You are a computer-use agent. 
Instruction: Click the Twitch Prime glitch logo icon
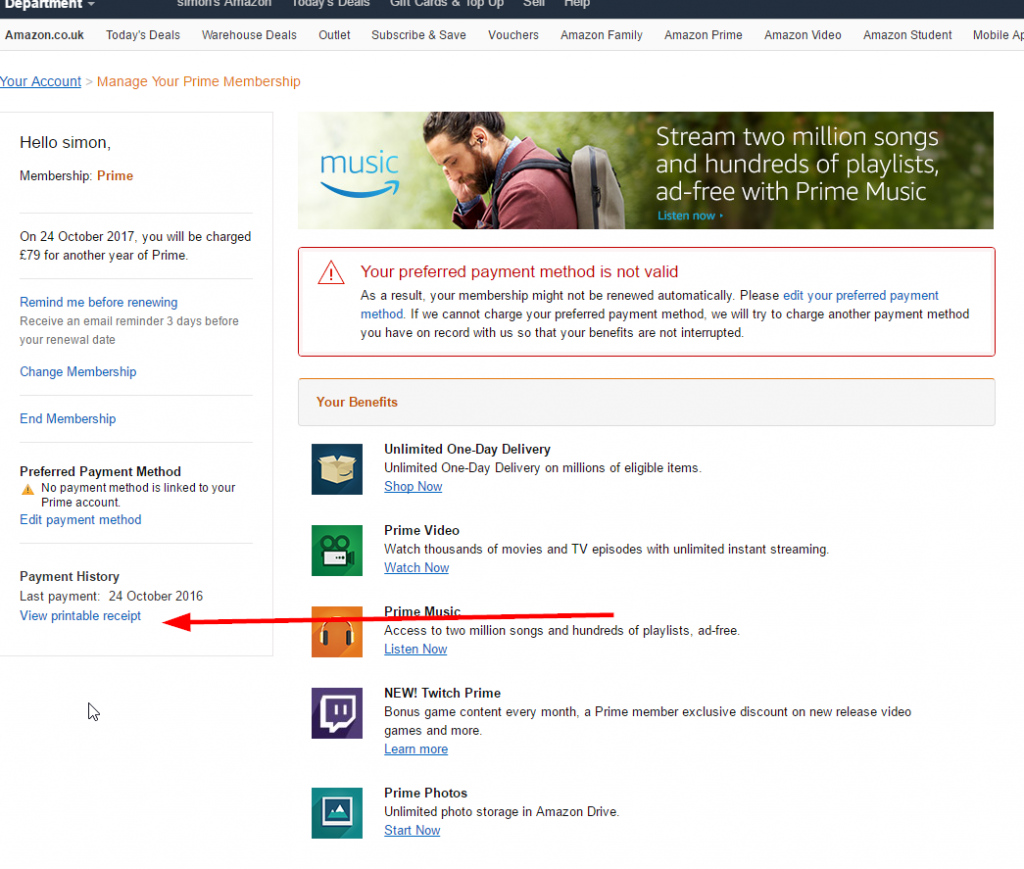[337, 713]
